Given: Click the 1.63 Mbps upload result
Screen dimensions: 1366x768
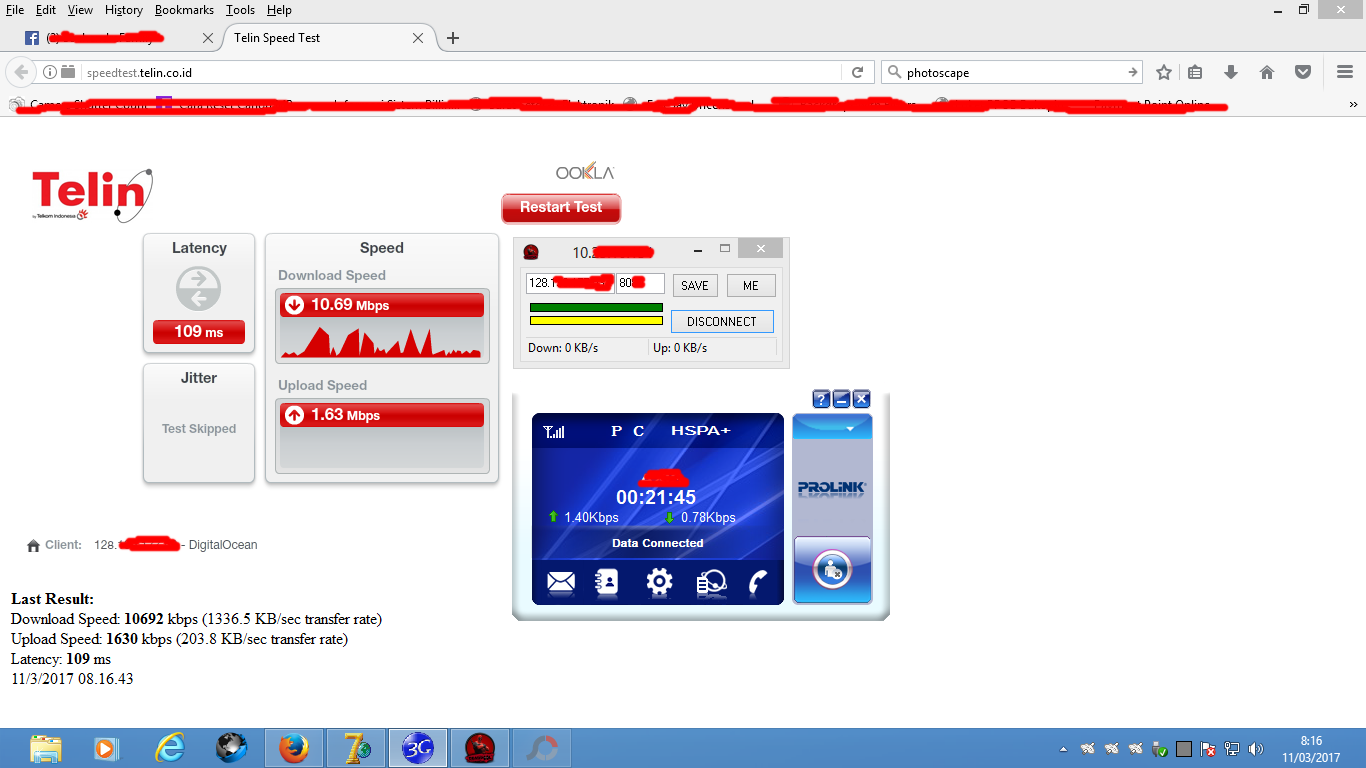Looking at the screenshot, I should click(380, 415).
